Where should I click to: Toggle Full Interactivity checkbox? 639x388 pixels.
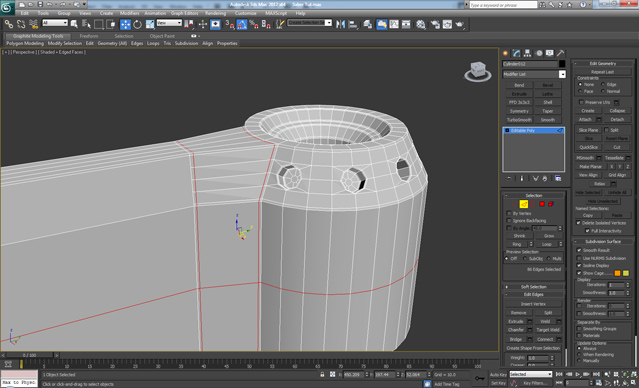(587, 231)
